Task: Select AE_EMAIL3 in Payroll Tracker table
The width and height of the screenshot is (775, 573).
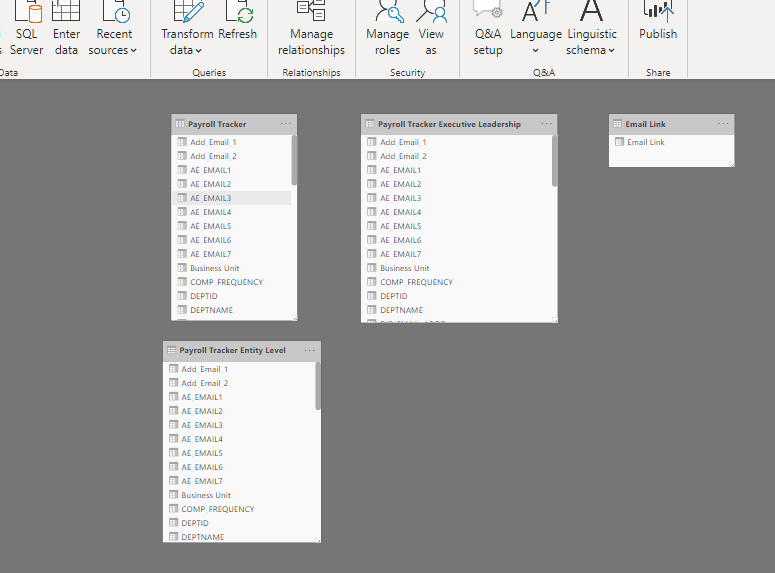Action: click(x=231, y=198)
